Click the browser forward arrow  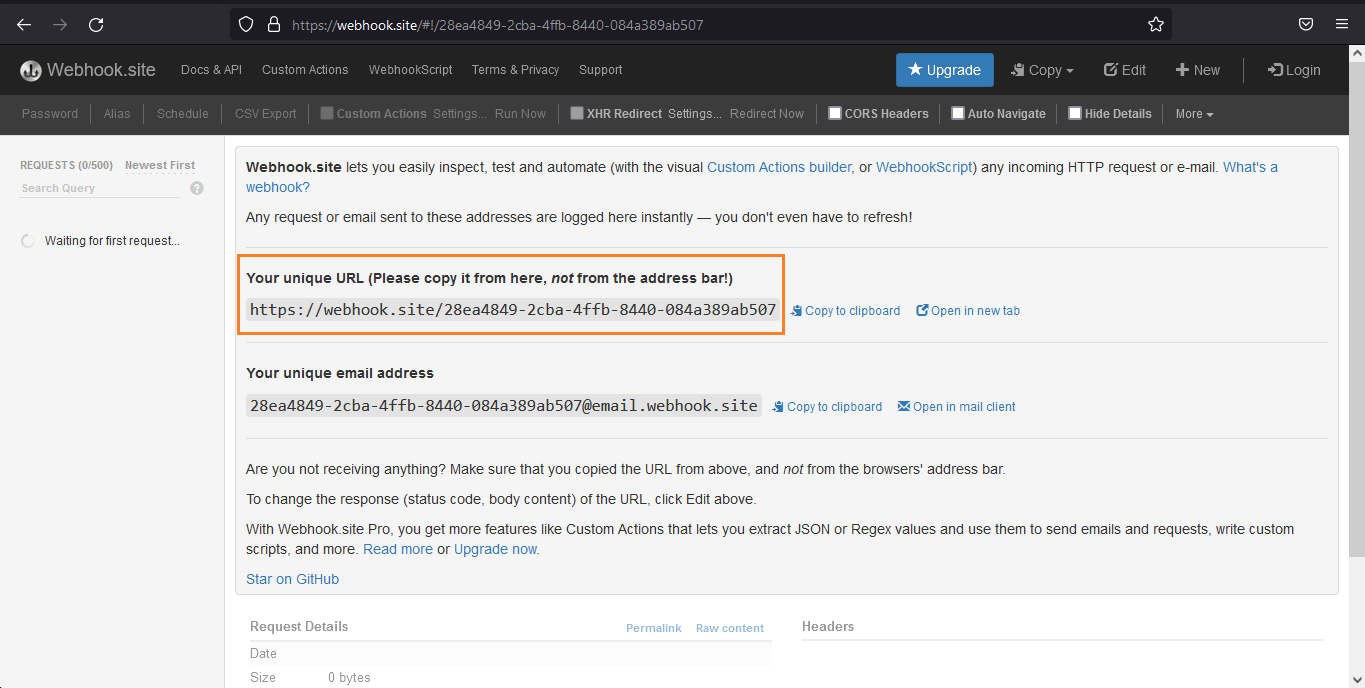coord(60,24)
